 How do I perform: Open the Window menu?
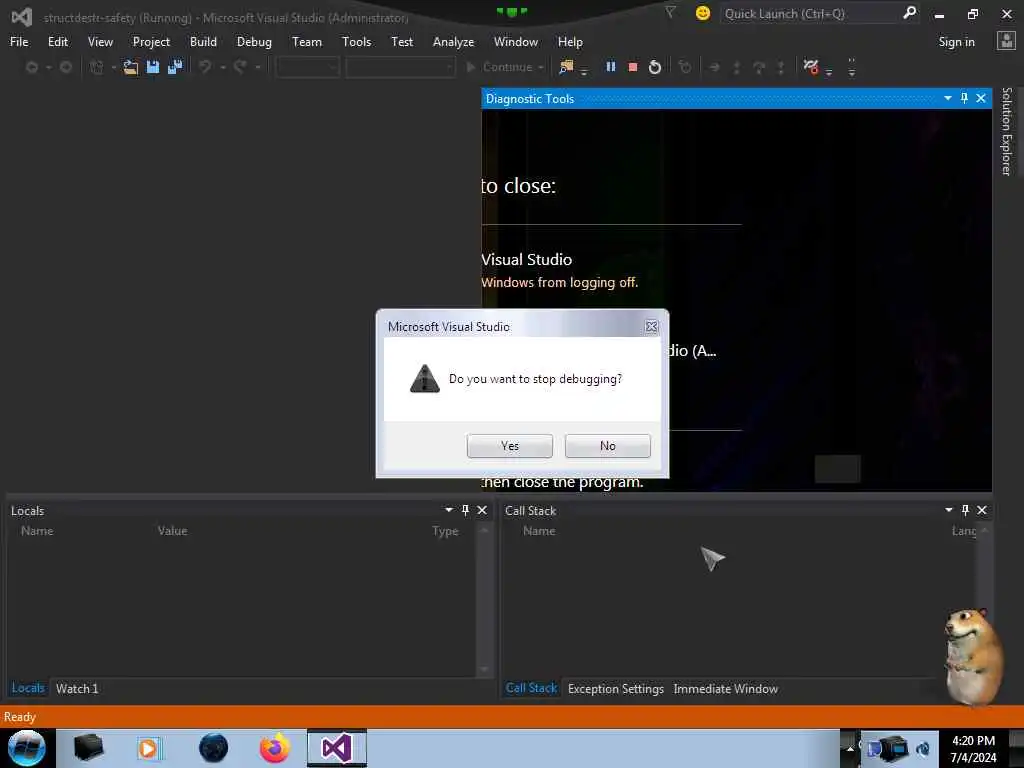(515, 42)
